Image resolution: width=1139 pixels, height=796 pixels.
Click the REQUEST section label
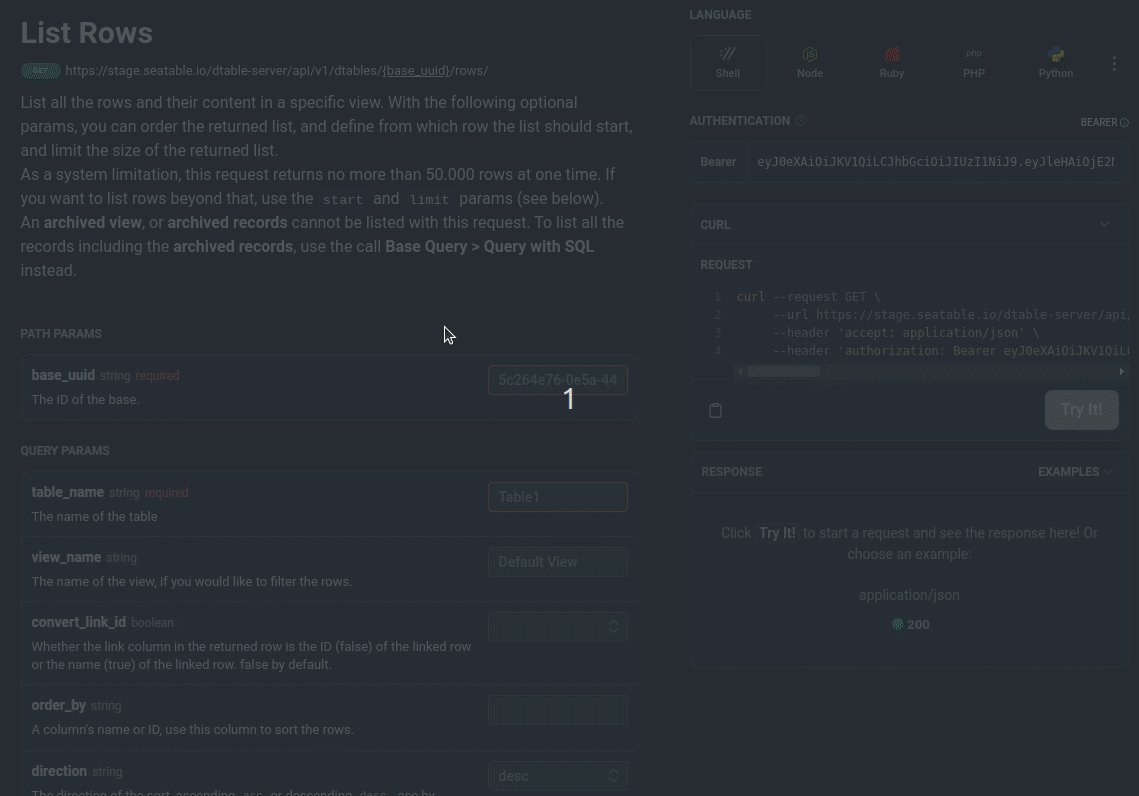point(726,265)
